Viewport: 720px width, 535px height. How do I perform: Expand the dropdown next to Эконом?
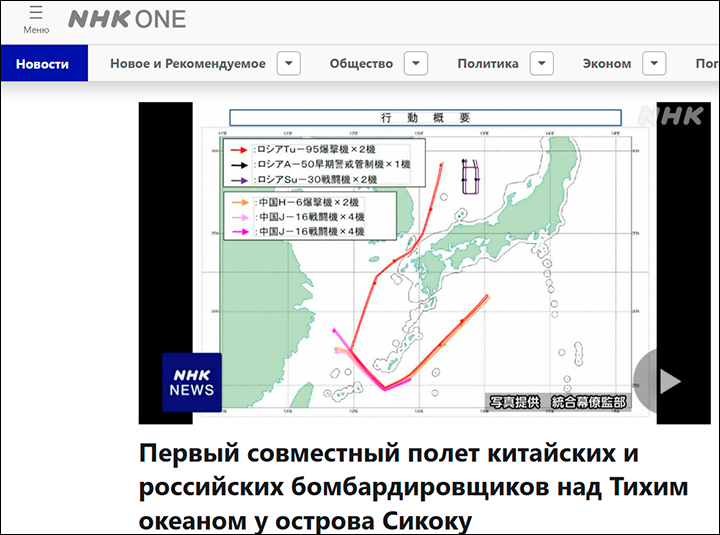click(656, 64)
